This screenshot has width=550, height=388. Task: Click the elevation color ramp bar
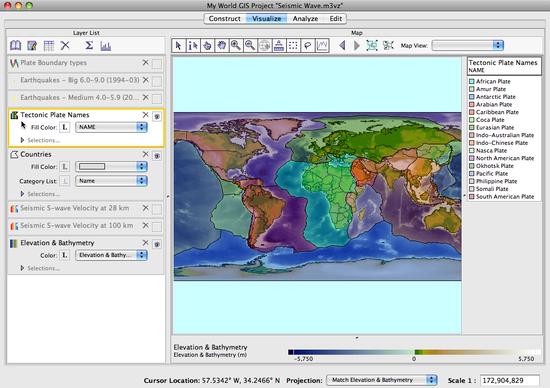[414, 352]
